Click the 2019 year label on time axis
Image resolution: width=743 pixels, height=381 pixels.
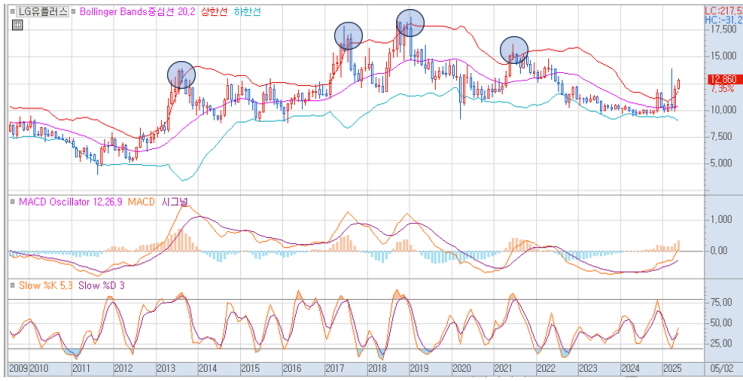[418, 368]
